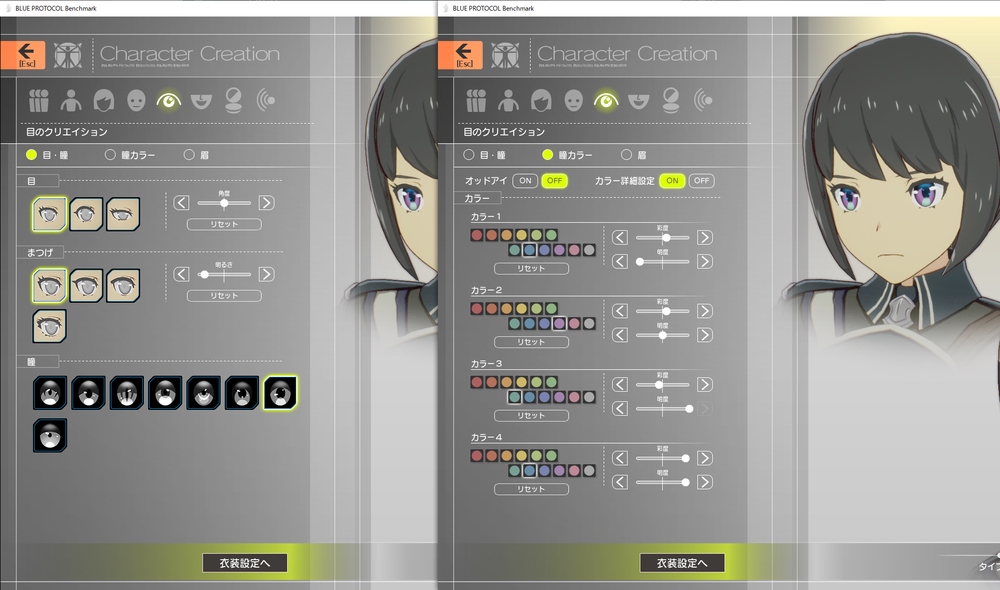Pick the red swatch in カラー1
The image size is (1000, 590).
point(477,235)
